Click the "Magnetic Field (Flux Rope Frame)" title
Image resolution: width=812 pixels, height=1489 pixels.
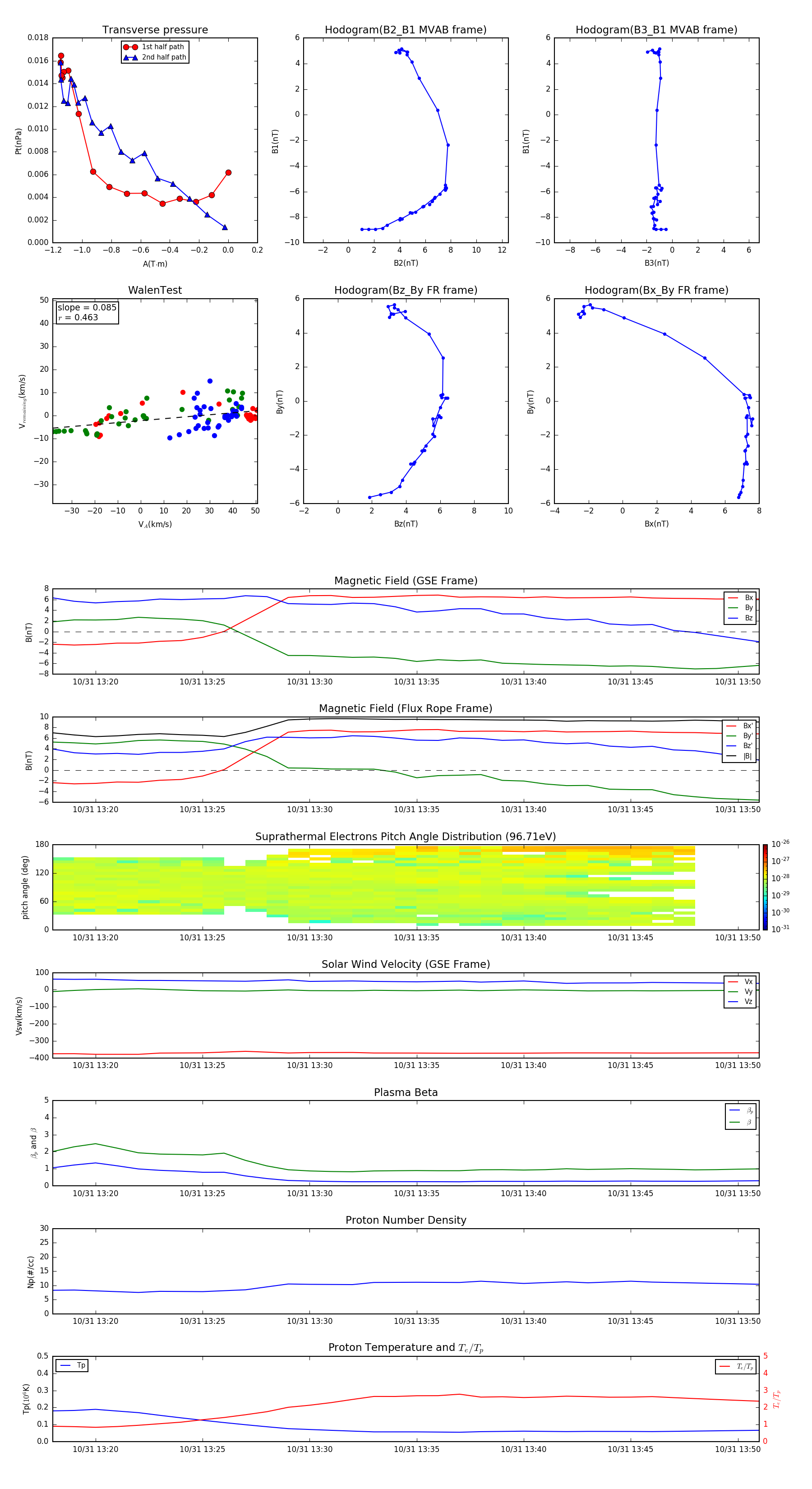(x=406, y=709)
